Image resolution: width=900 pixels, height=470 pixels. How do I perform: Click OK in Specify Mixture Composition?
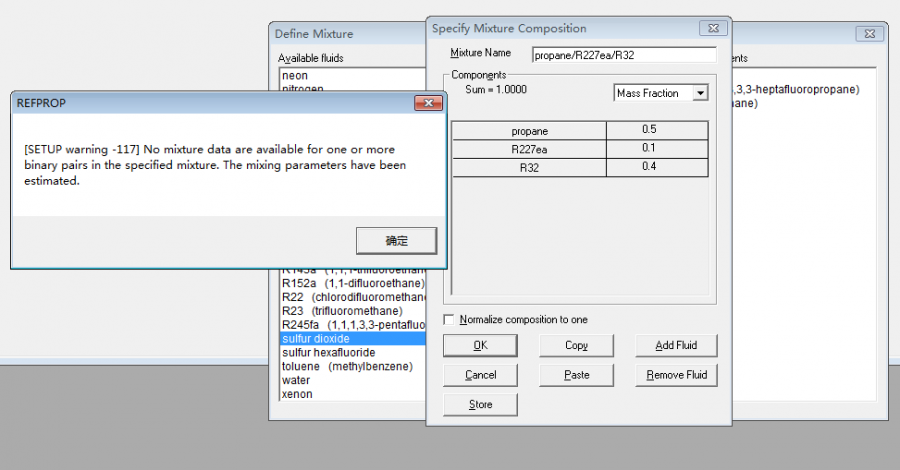480,345
